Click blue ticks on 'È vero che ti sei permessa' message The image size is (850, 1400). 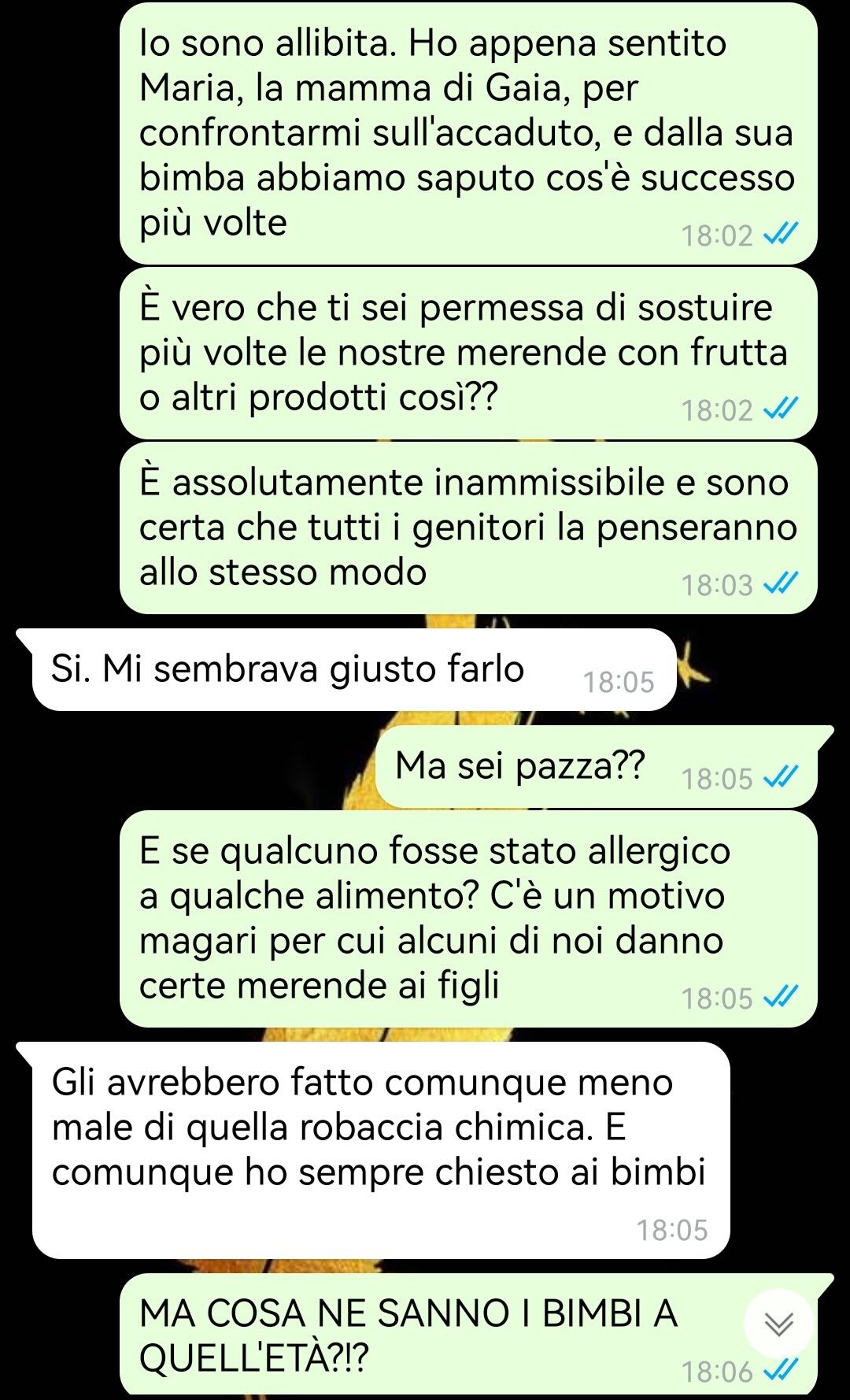click(x=782, y=409)
